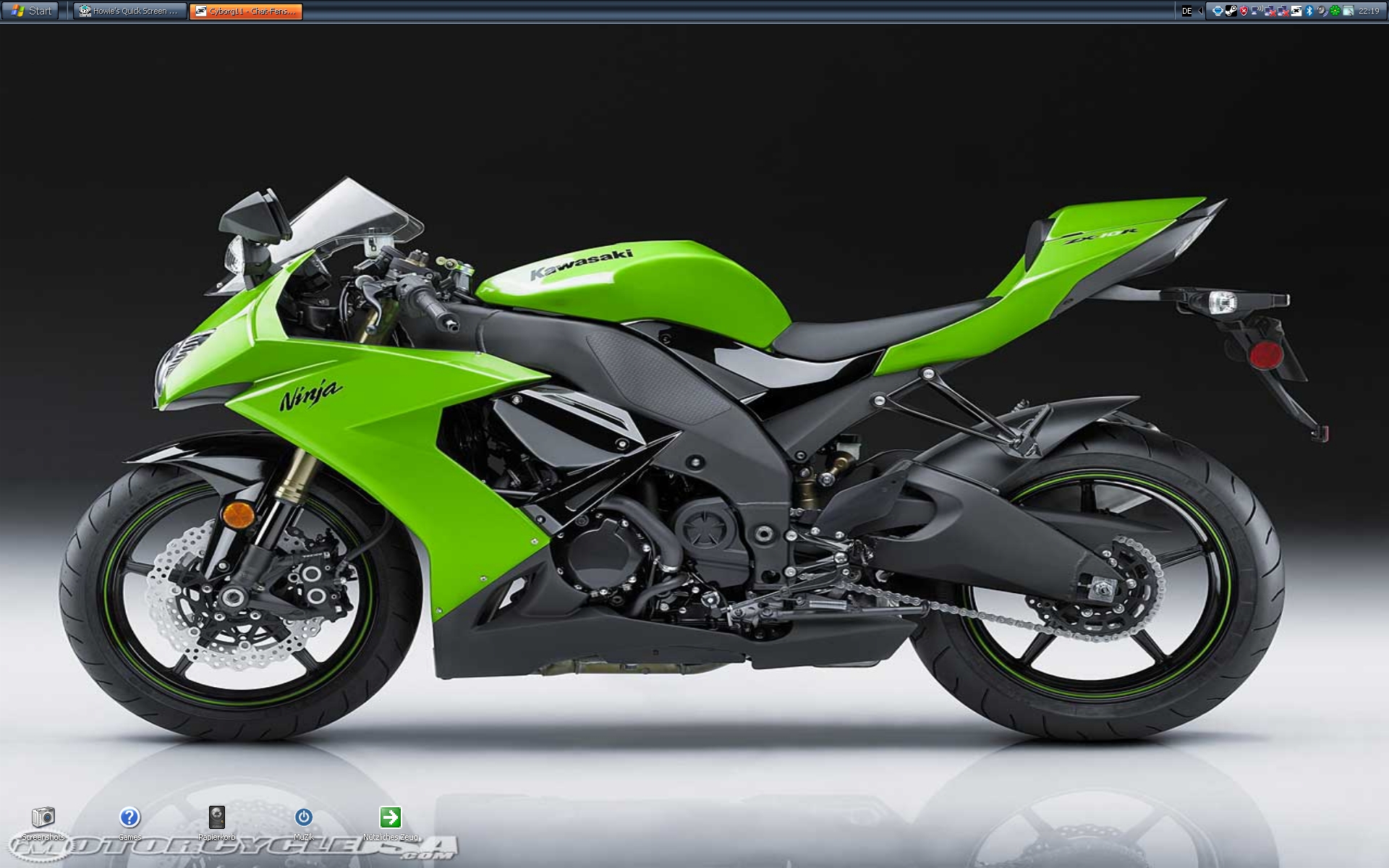Open the green ICQ flower tray icon

coord(1335,11)
